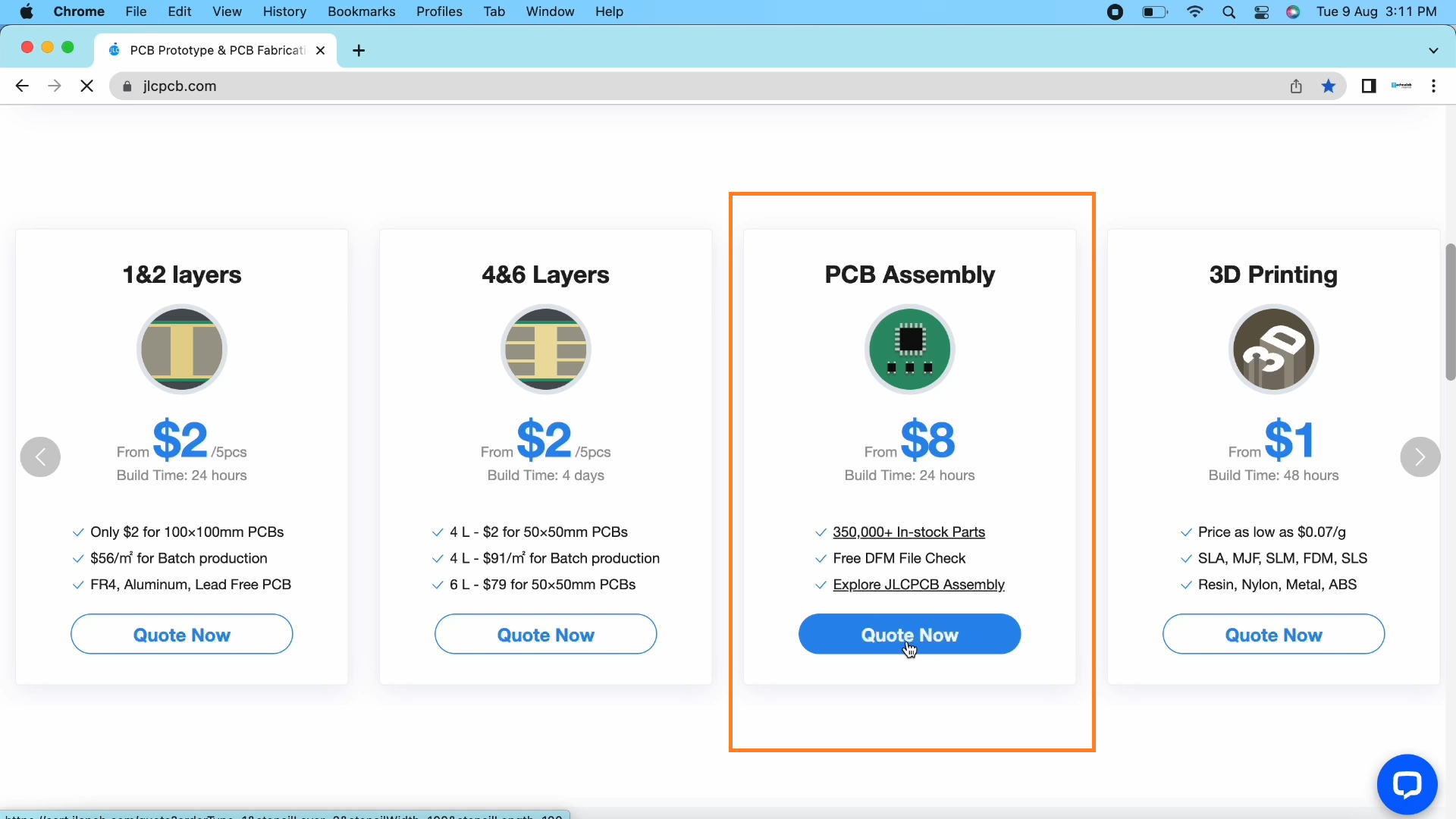
Task: Click 'Build Time: 4 days' text
Action: point(546,475)
